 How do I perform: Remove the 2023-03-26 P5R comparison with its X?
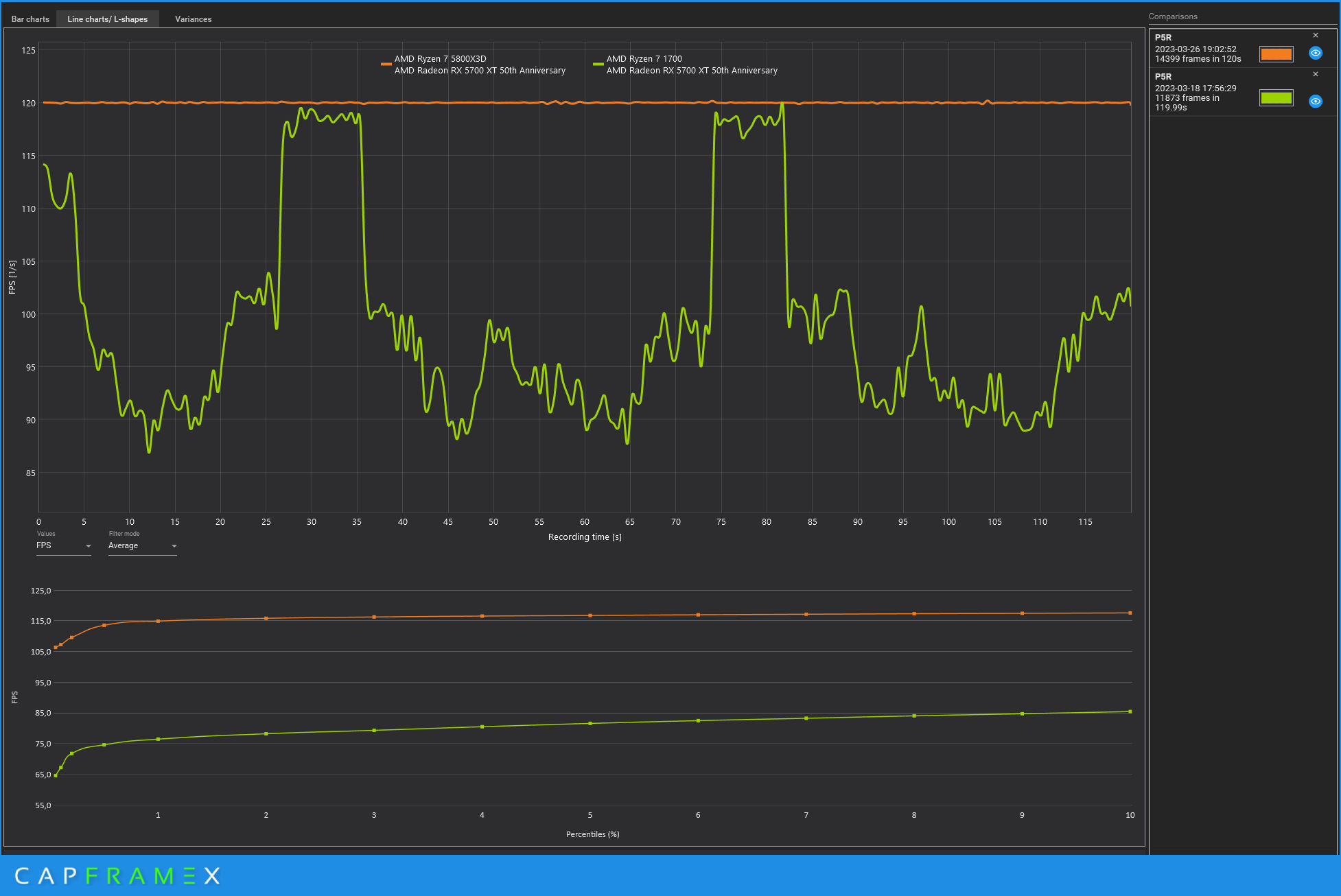pos(1315,36)
